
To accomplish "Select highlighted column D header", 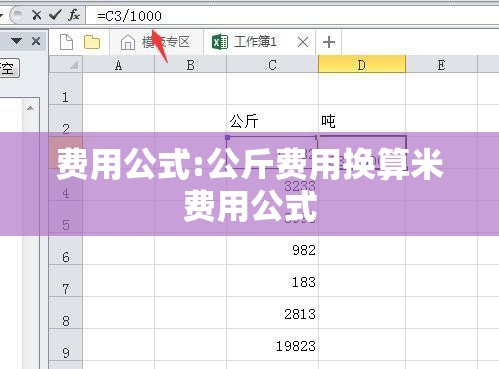I will pyautogui.click(x=362, y=64).
